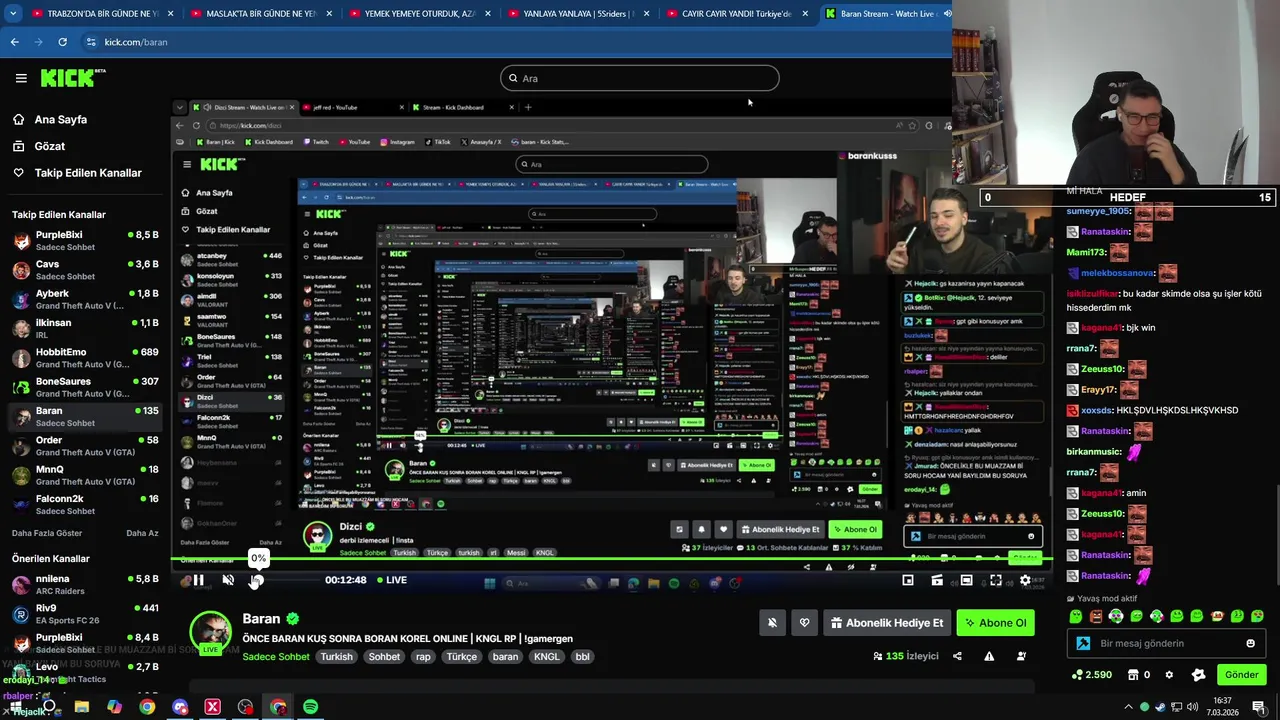This screenshot has width=1280, height=720.
Task: Click the chat identity badge icon
Action: coord(1083,643)
